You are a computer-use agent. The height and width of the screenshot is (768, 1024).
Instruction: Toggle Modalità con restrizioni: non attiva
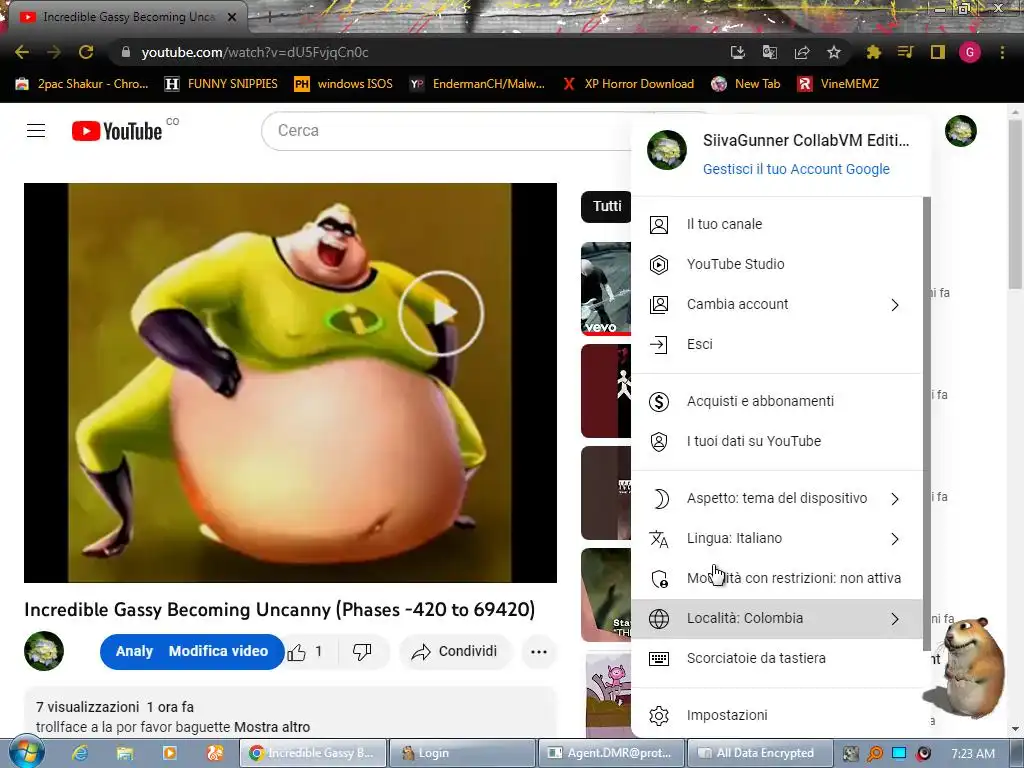[x=777, y=578]
